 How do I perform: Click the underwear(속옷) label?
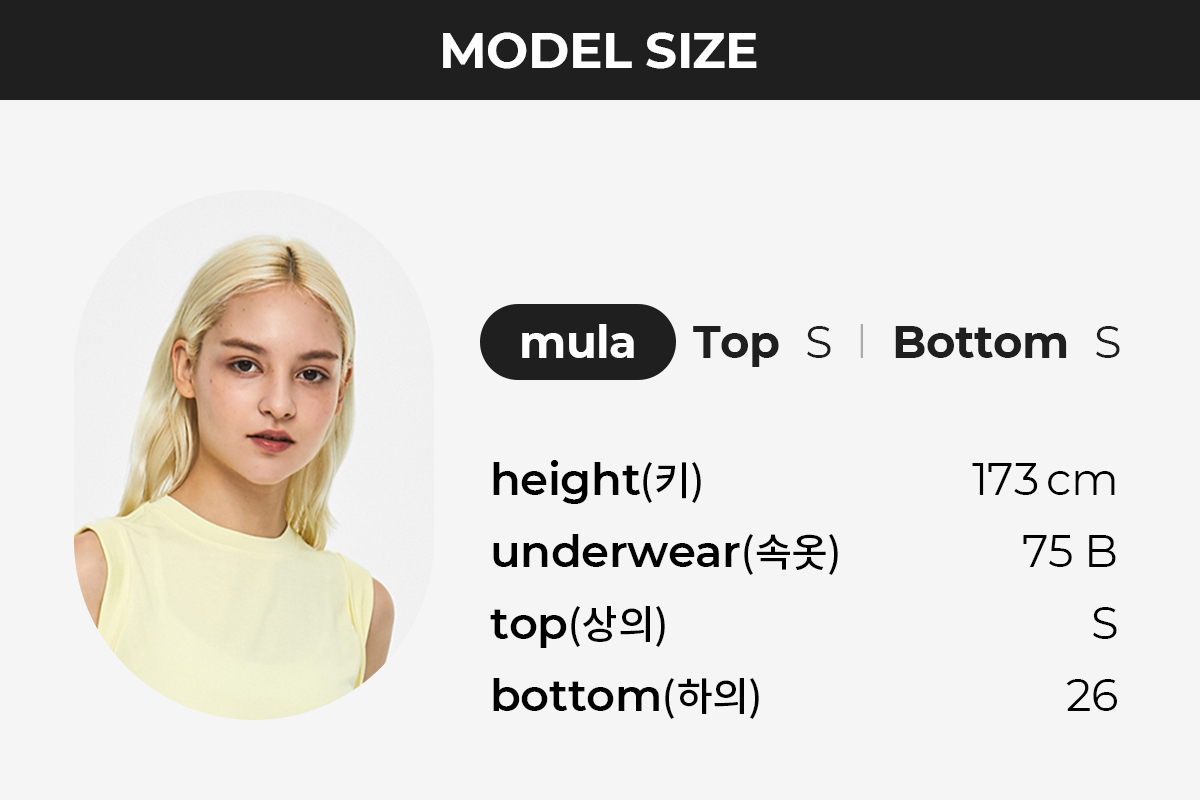click(664, 553)
